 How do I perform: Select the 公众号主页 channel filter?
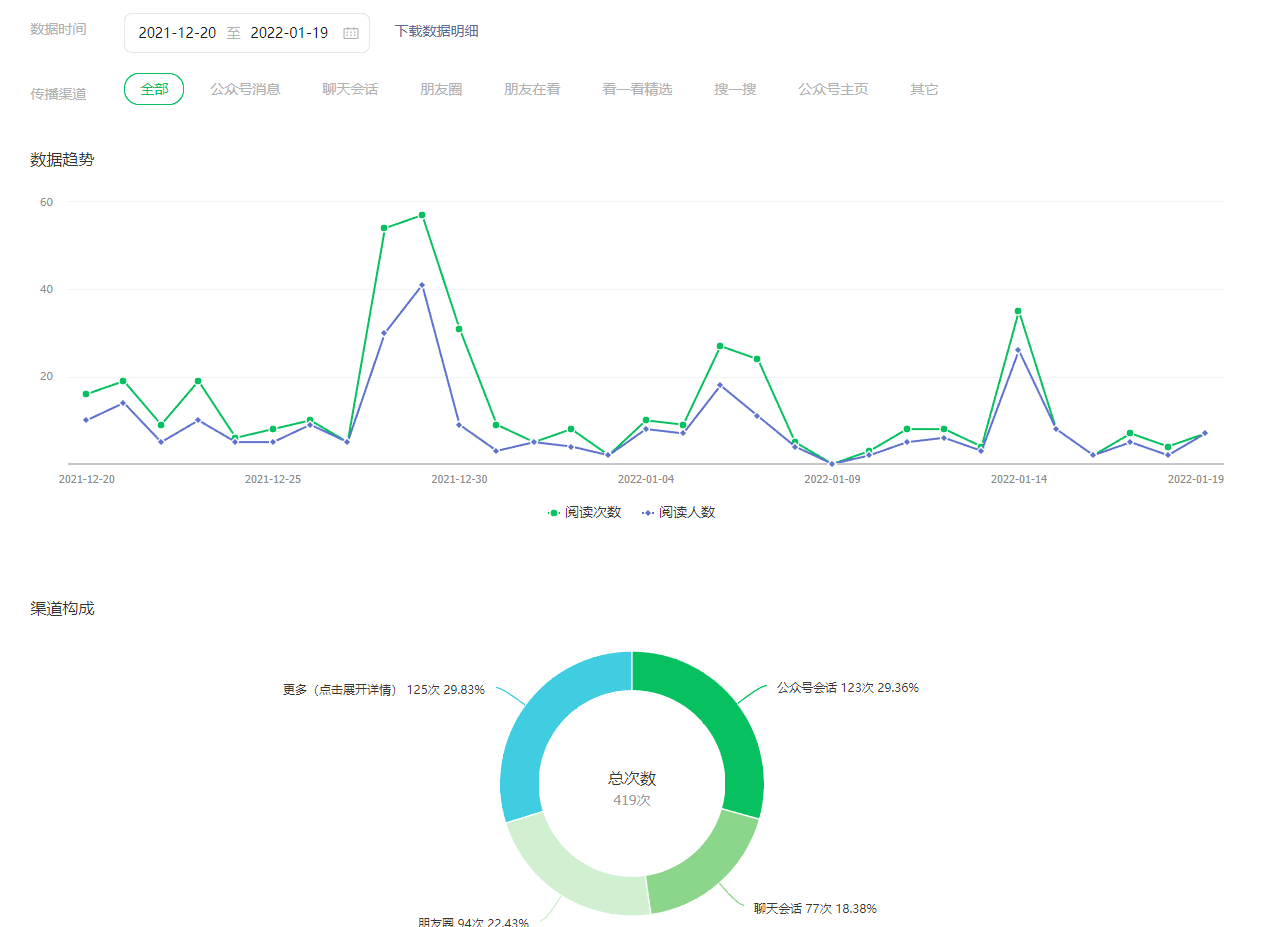click(833, 89)
